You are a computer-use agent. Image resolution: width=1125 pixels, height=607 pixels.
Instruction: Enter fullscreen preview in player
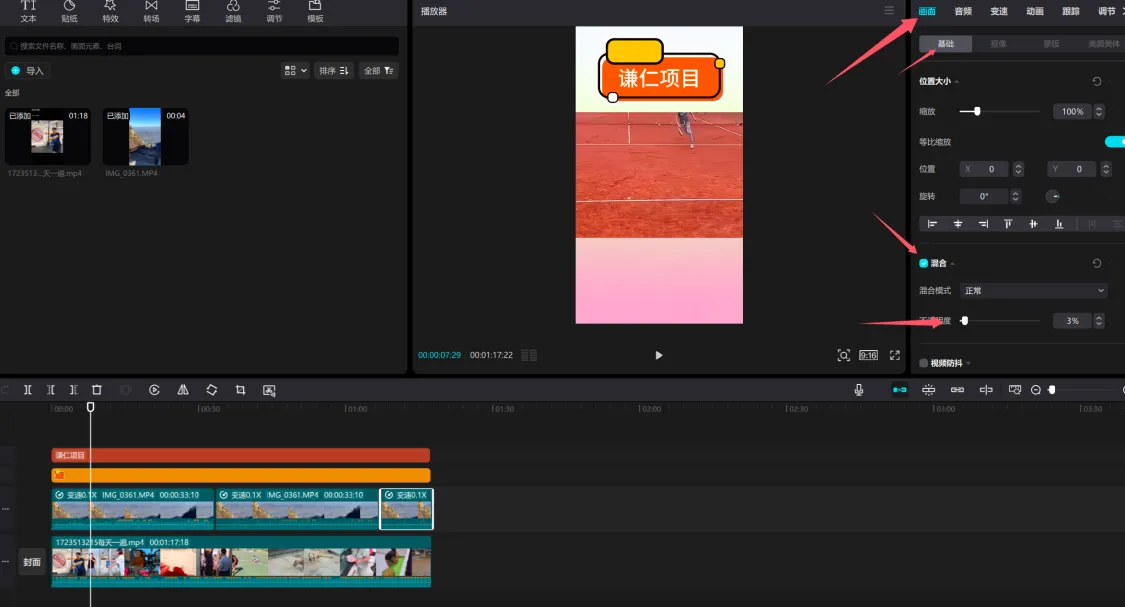point(895,355)
